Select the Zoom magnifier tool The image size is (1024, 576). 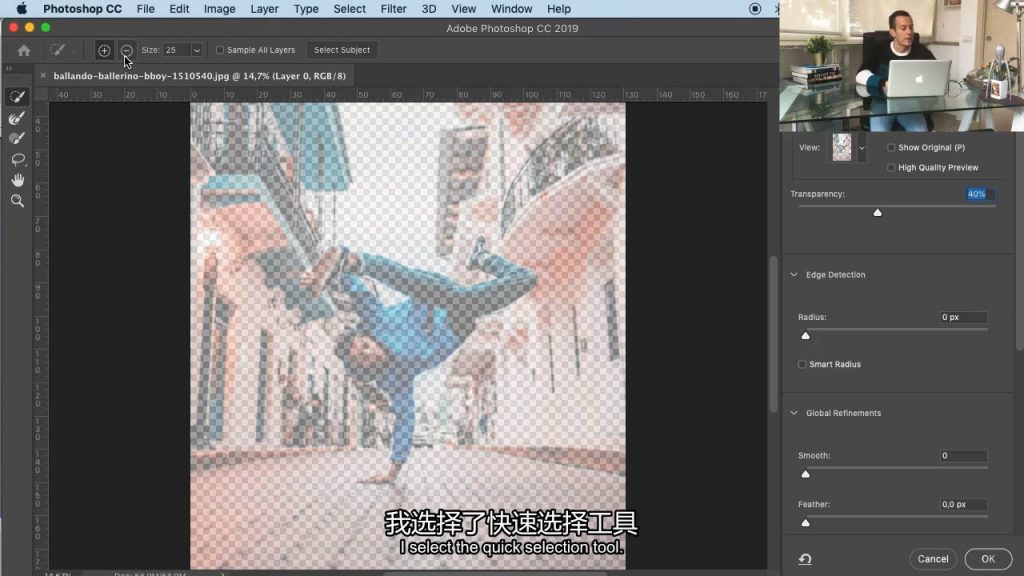tap(17, 201)
